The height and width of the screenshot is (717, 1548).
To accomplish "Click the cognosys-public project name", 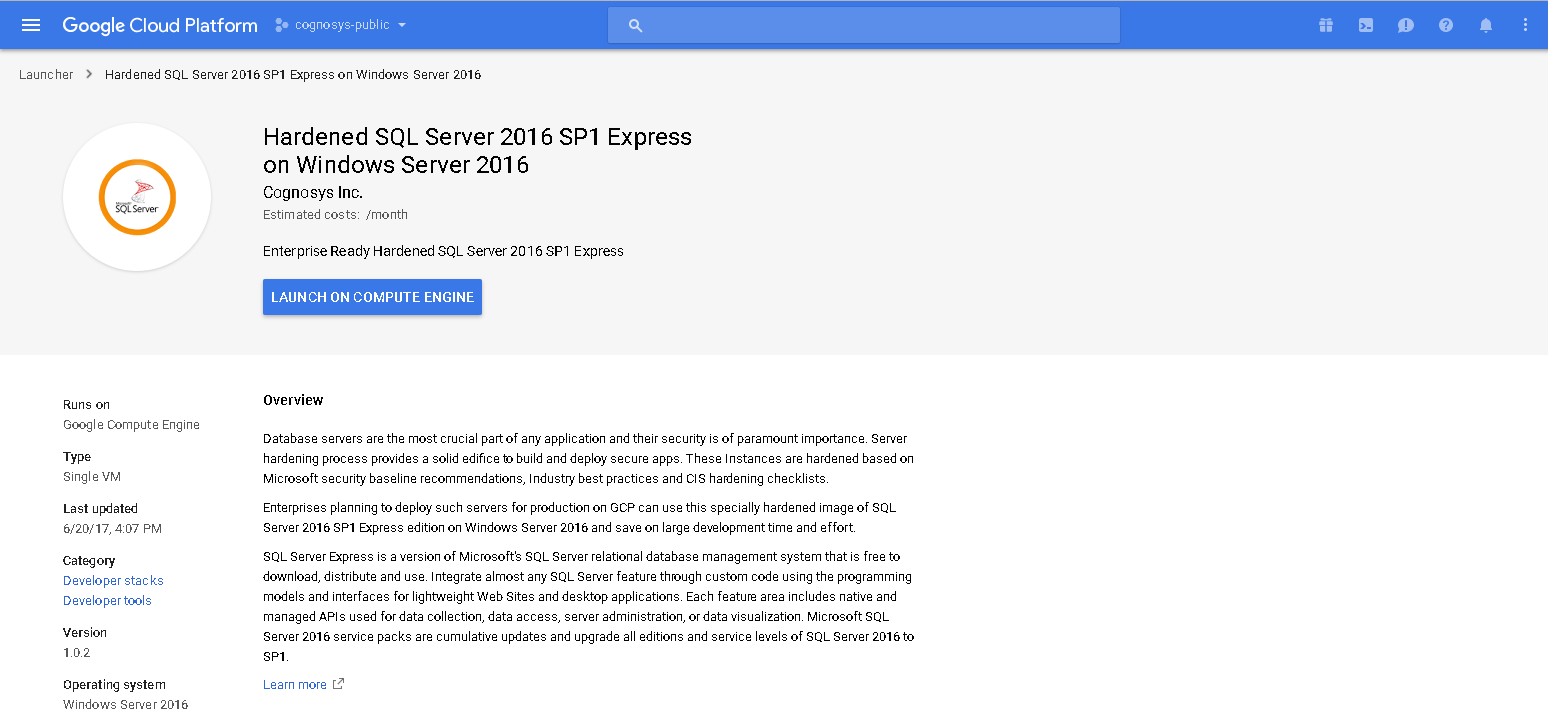I will point(342,25).
